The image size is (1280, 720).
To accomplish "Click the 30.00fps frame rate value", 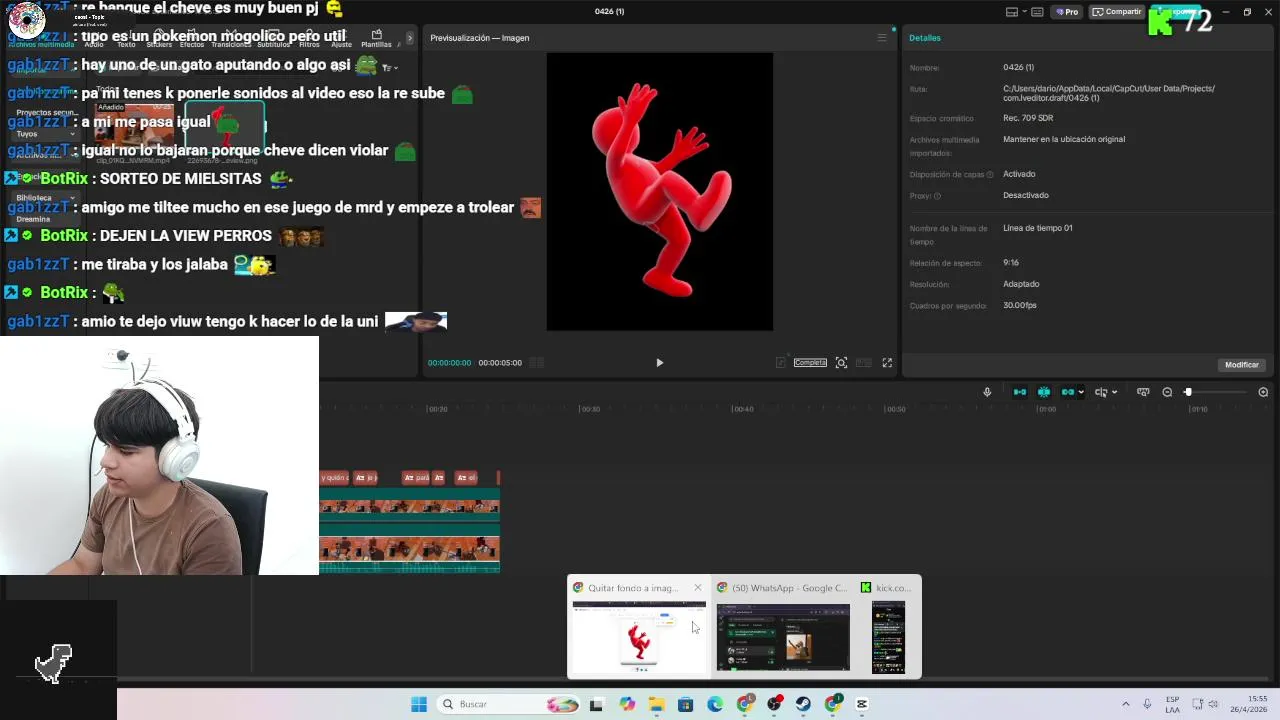I will 1020,305.
